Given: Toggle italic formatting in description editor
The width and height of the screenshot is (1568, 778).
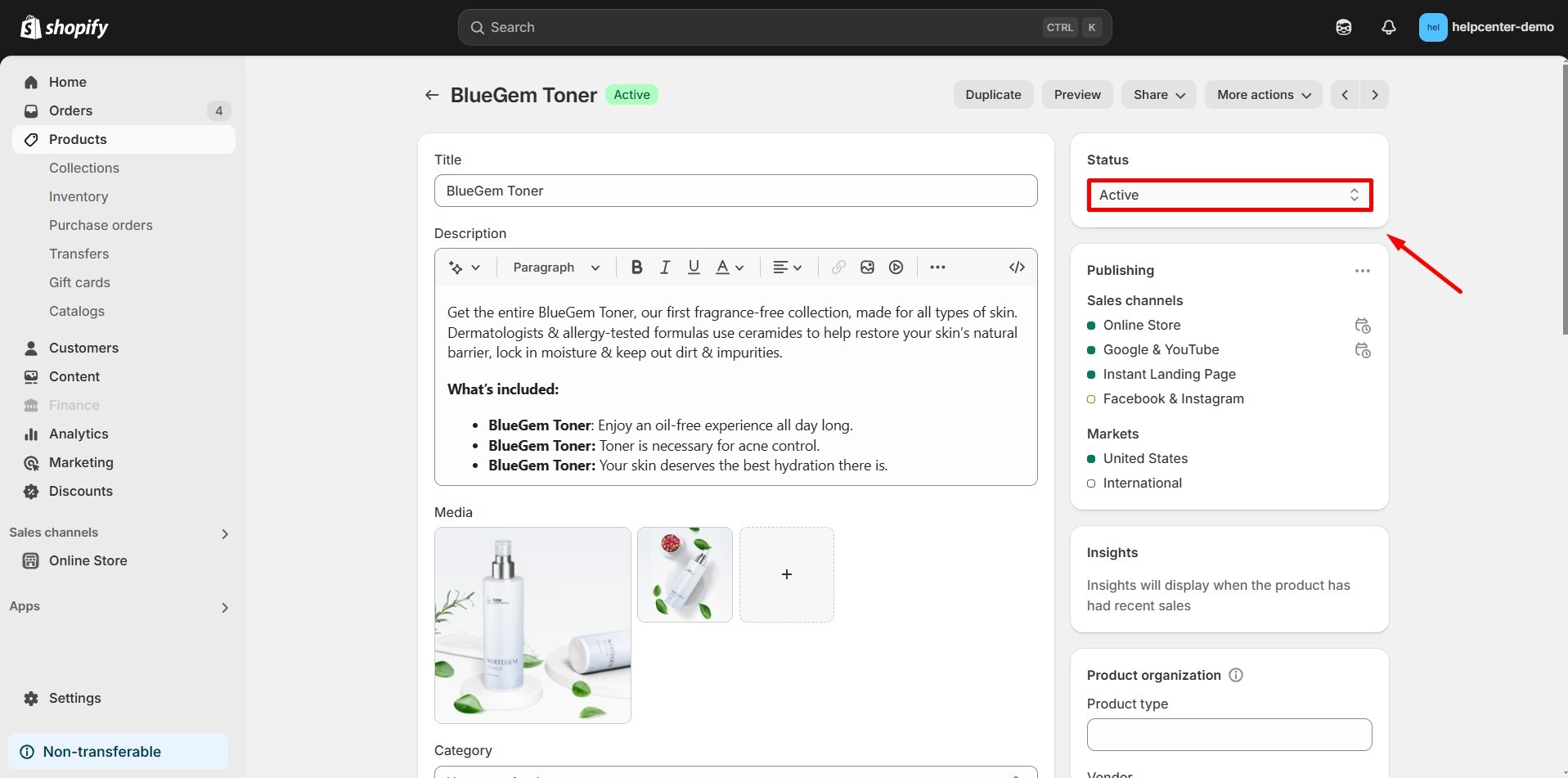Looking at the screenshot, I should pyautogui.click(x=665, y=268).
